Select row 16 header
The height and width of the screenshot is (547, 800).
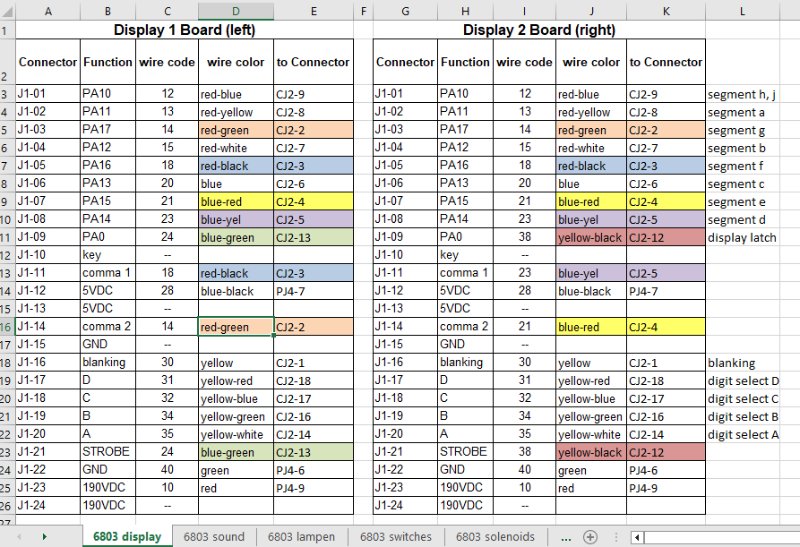6,327
